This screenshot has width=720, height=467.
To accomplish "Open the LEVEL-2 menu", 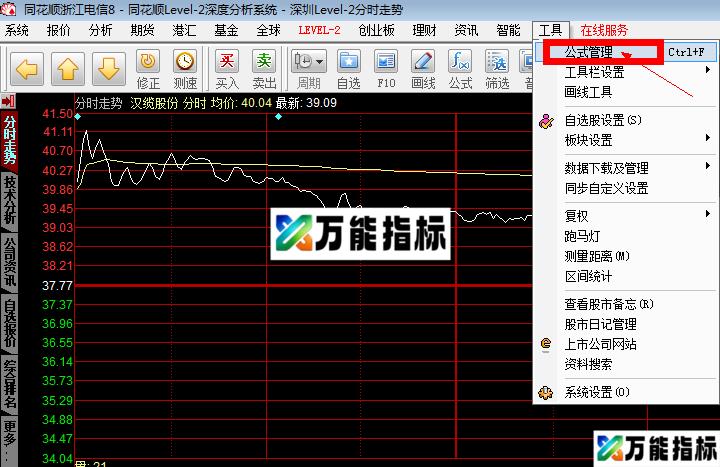I will pos(319,31).
